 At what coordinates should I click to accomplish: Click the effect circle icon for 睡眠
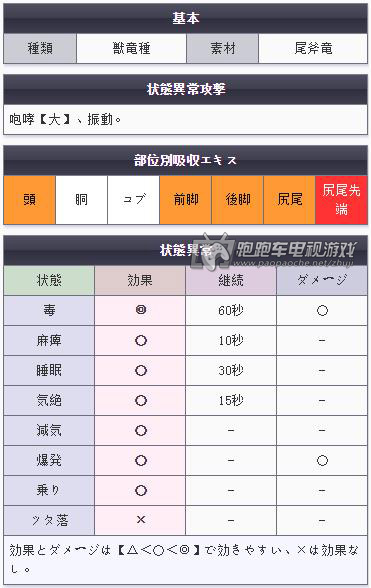point(141,370)
